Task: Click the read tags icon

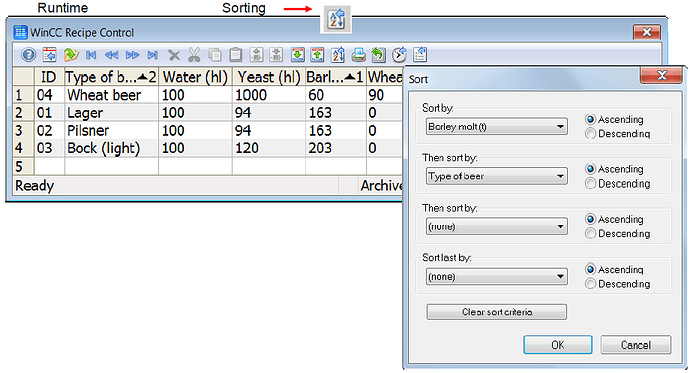Action: point(256,55)
